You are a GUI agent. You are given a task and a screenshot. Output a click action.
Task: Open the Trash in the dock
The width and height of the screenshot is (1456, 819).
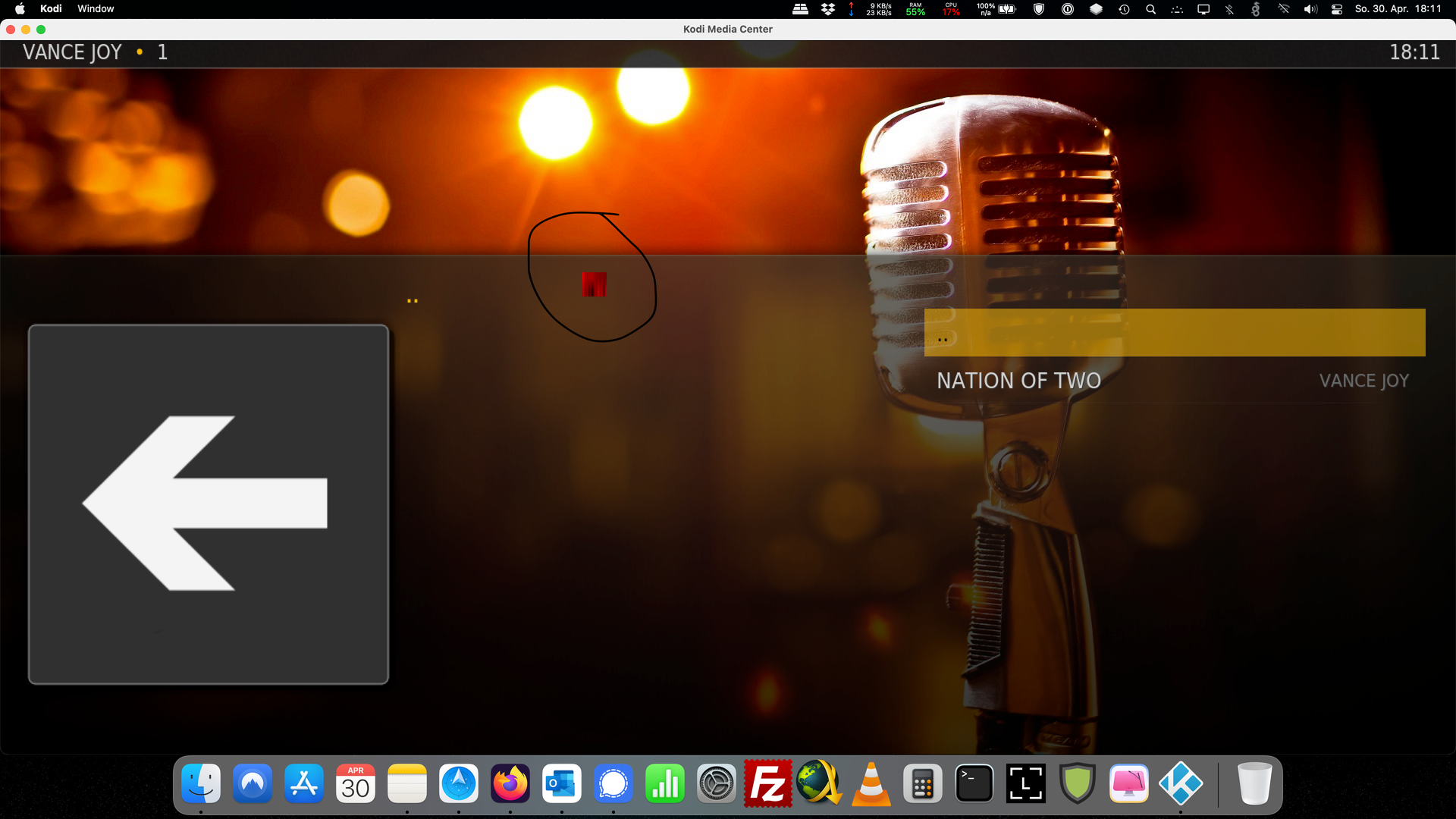1254,784
